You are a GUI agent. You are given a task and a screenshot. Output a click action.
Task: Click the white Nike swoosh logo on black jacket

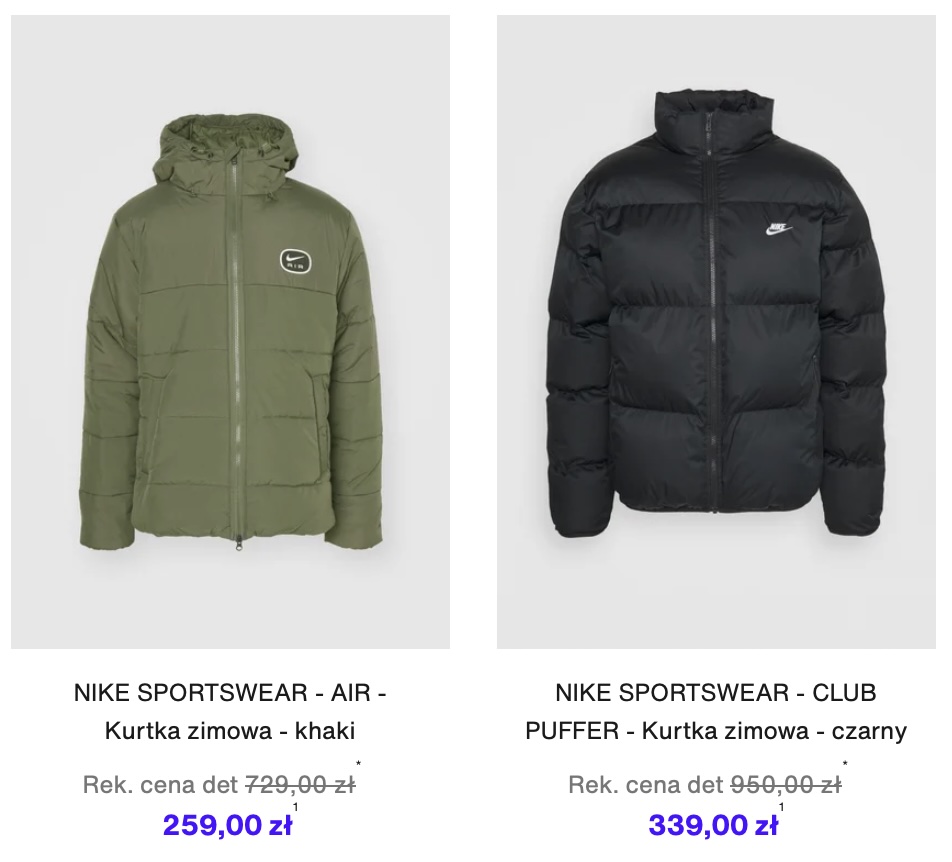[778, 229]
